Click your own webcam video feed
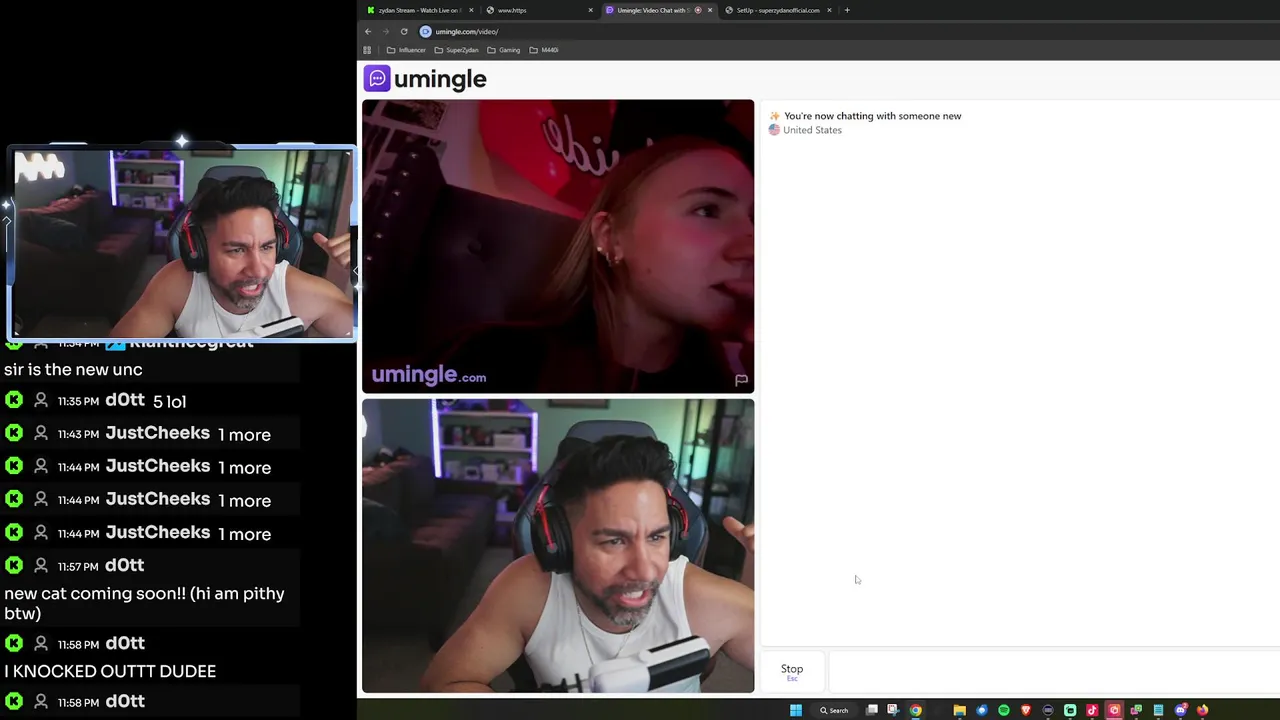Image resolution: width=1280 pixels, height=720 pixels. click(558, 546)
